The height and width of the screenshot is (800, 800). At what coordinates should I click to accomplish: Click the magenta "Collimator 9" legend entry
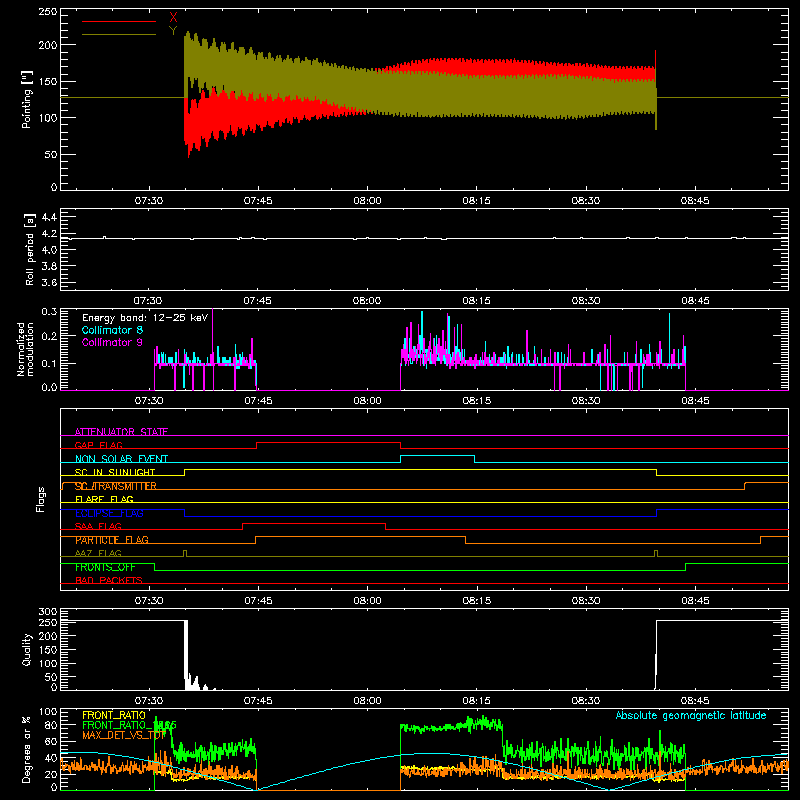(x=112, y=342)
